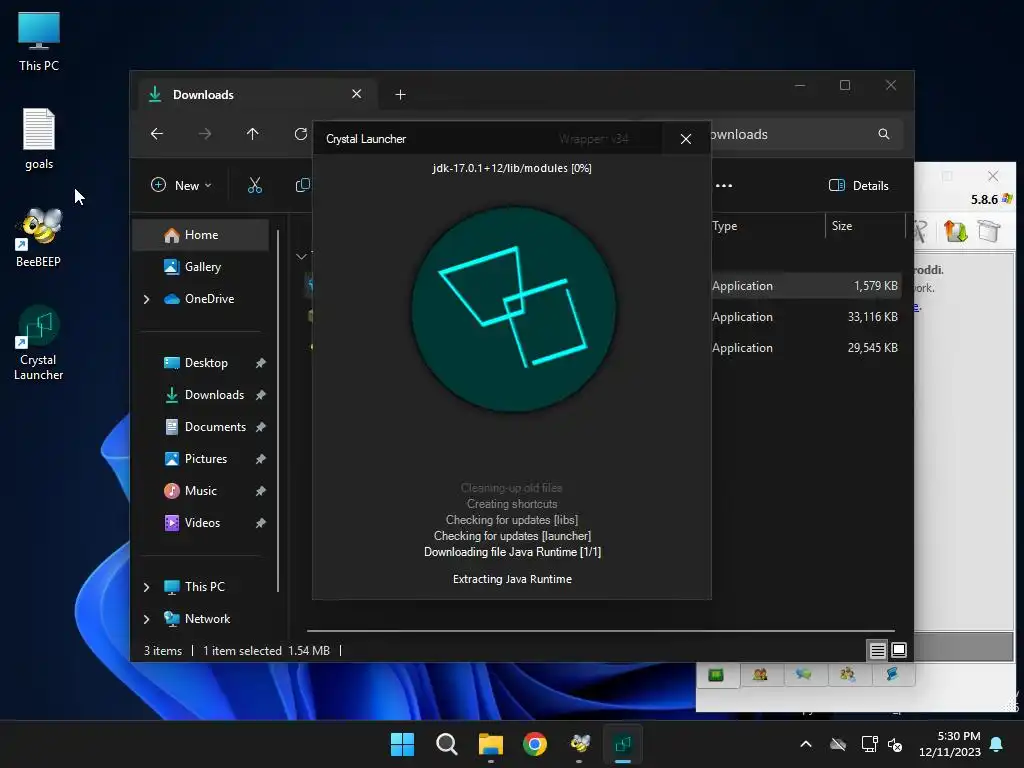Click the search magnifier in Explorer
Viewport: 1024px width, 768px height.
(884, 134)
